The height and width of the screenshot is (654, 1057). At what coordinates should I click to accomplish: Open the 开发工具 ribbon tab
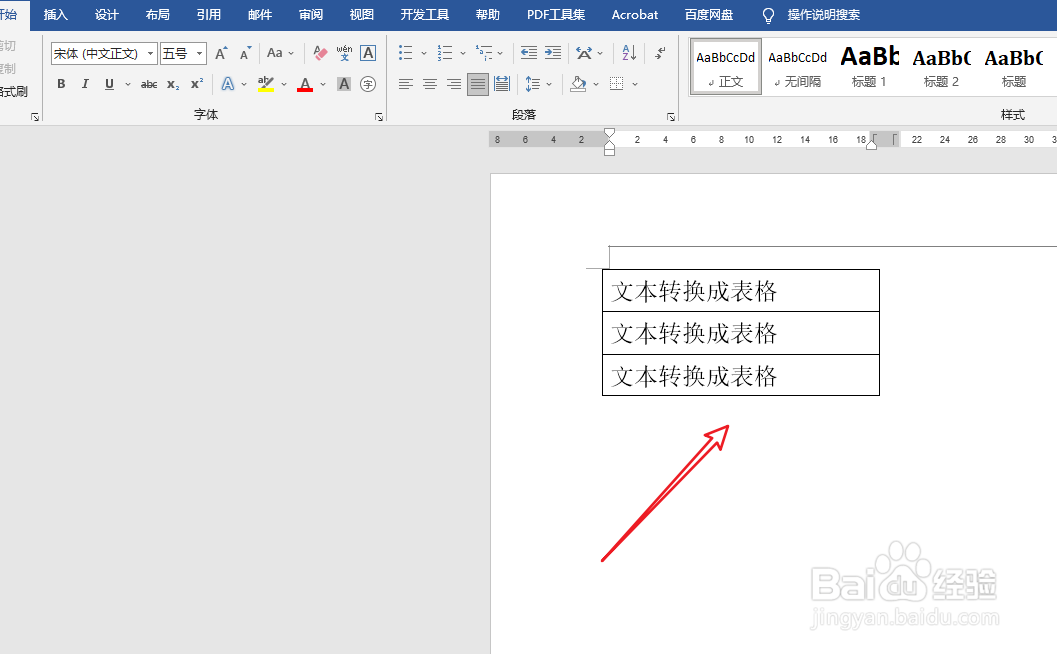[x=423, y=15]
